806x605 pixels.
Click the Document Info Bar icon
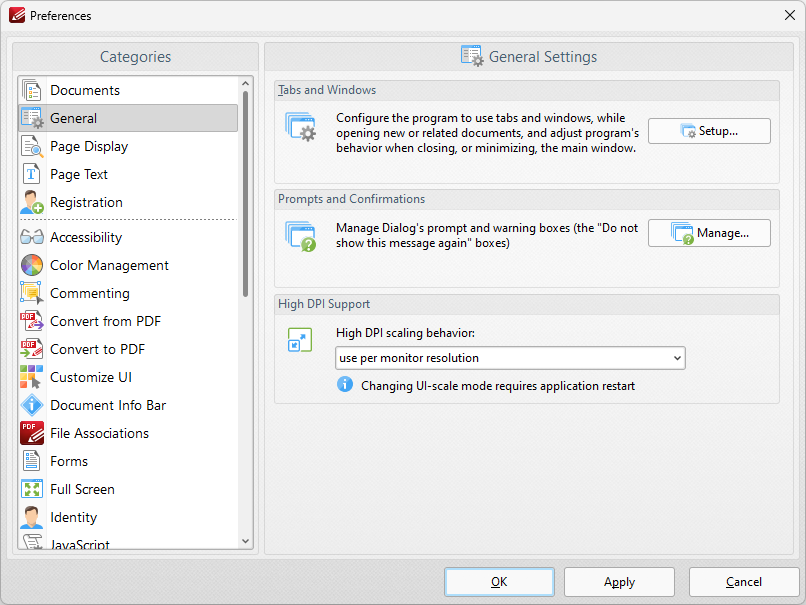[32, 405]
